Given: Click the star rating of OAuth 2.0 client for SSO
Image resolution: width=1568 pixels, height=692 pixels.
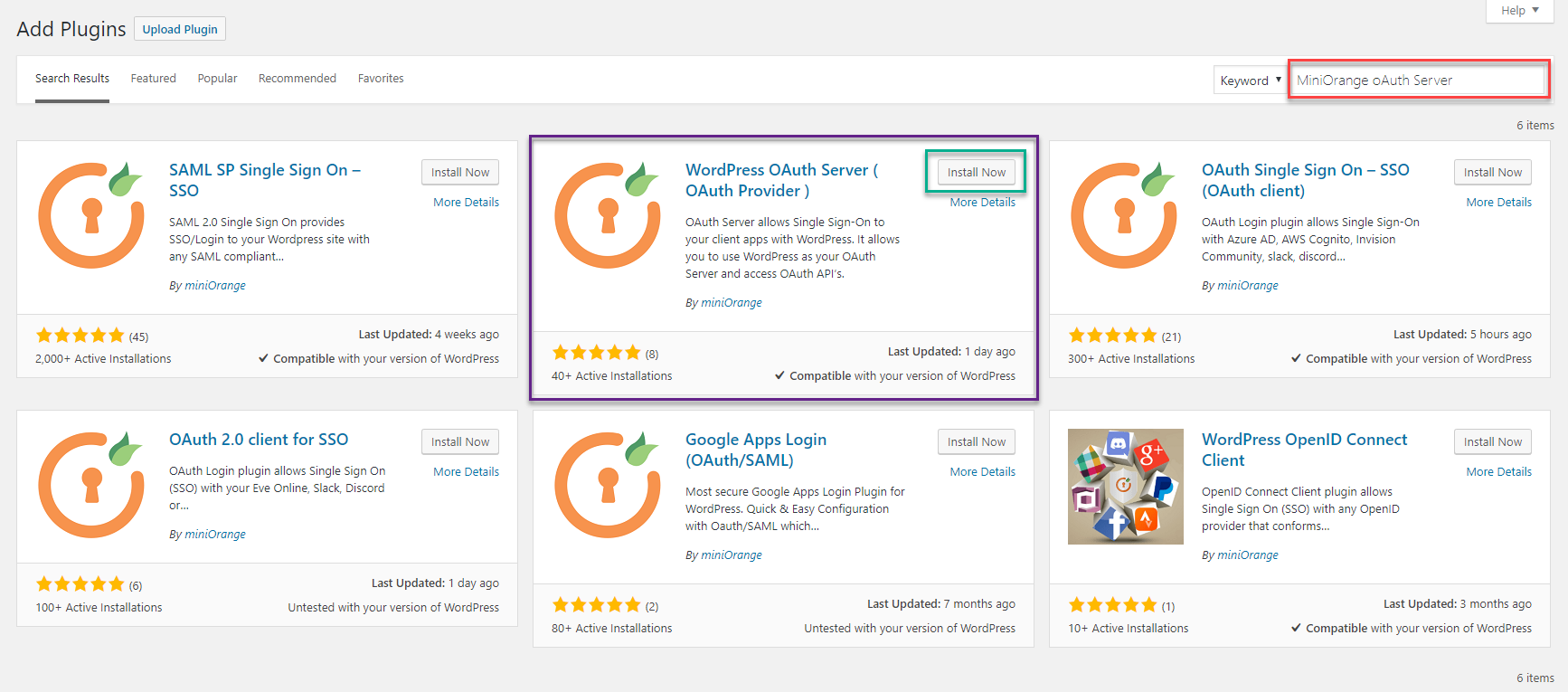Looking at the screenshot, I should pos(80,584).
